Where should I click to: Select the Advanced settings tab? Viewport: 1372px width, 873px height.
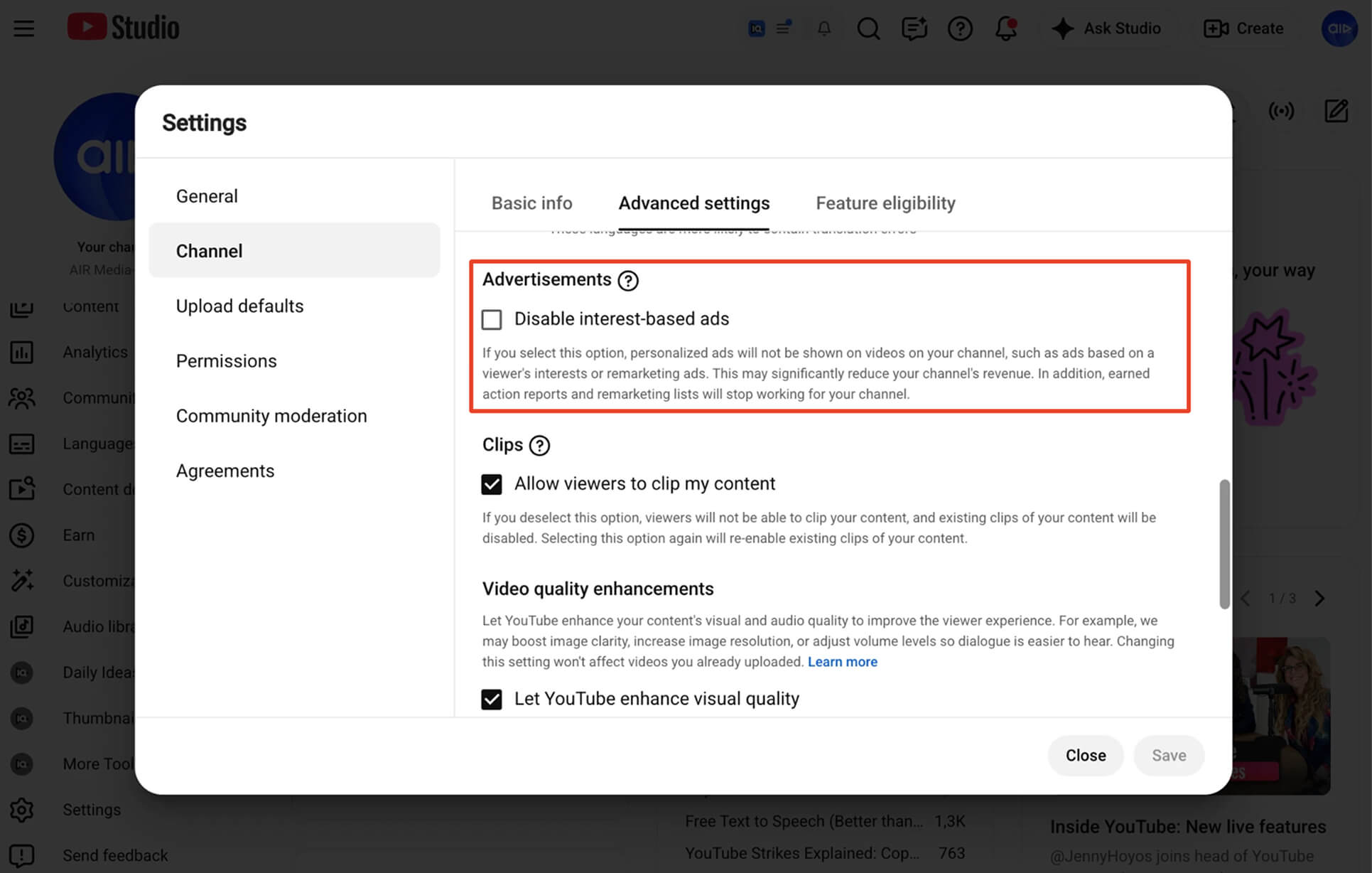[693, 203]
